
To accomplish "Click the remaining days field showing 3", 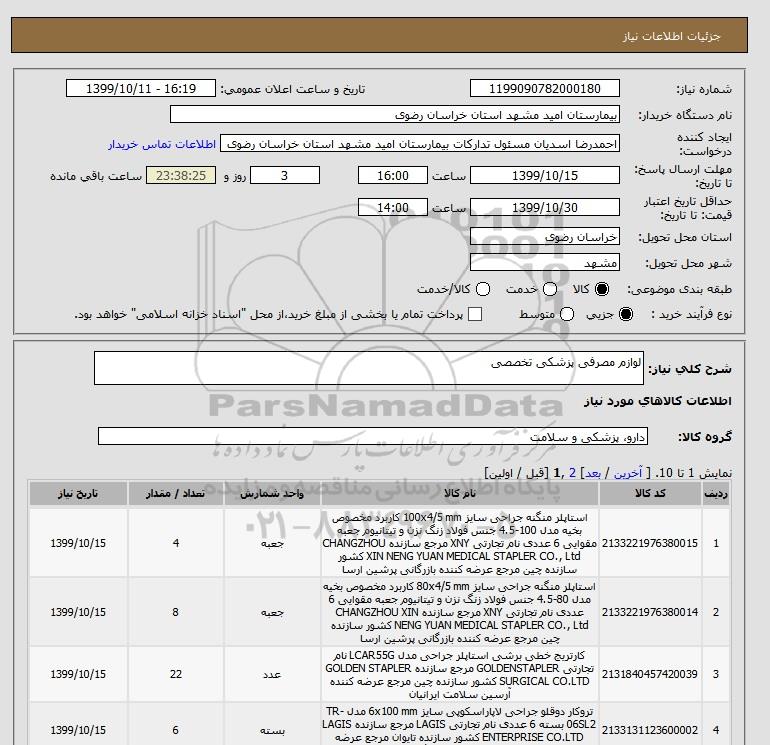I will click(285, 175).
